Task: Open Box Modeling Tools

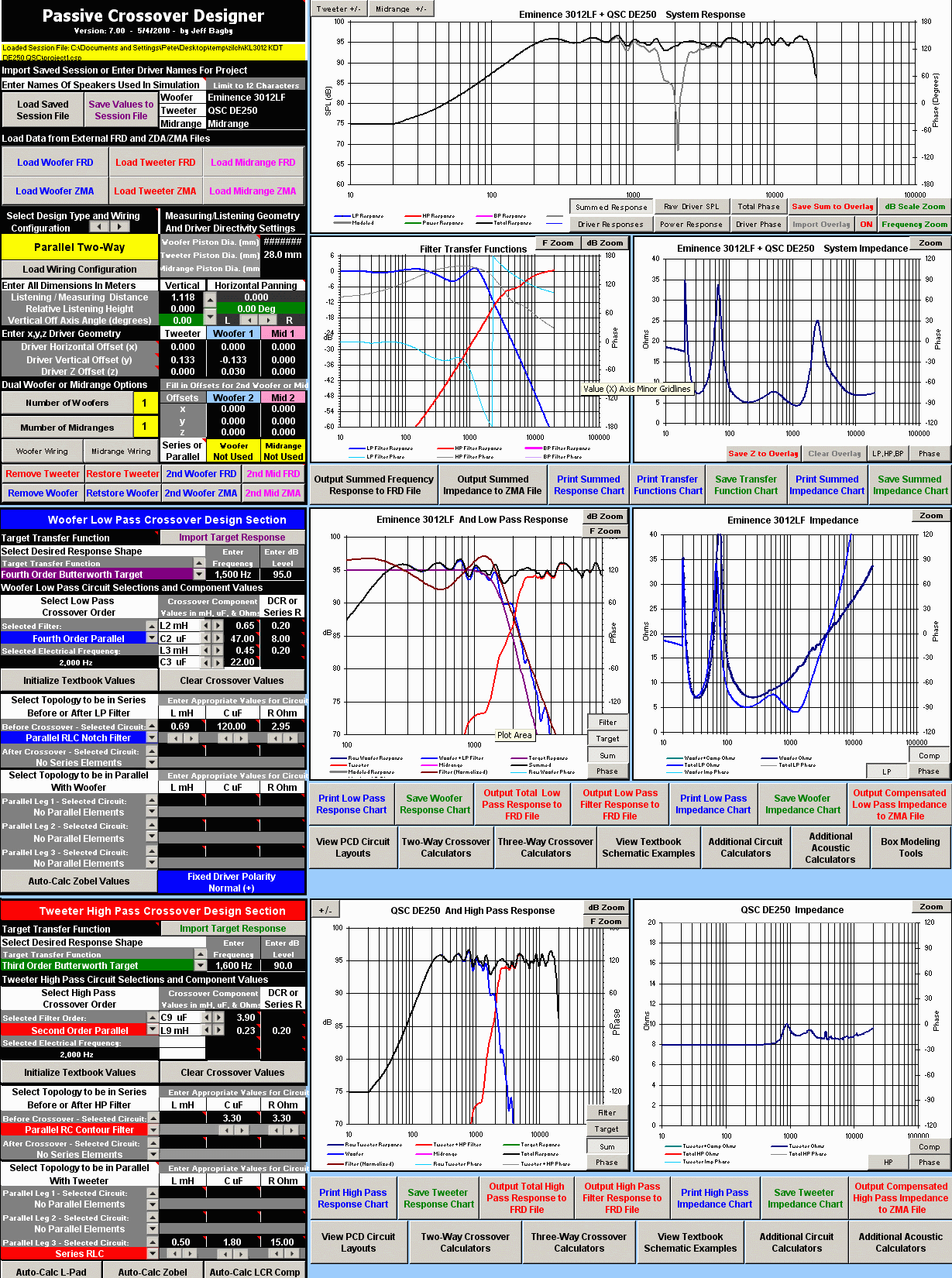Action: click(x=910, y=847)
